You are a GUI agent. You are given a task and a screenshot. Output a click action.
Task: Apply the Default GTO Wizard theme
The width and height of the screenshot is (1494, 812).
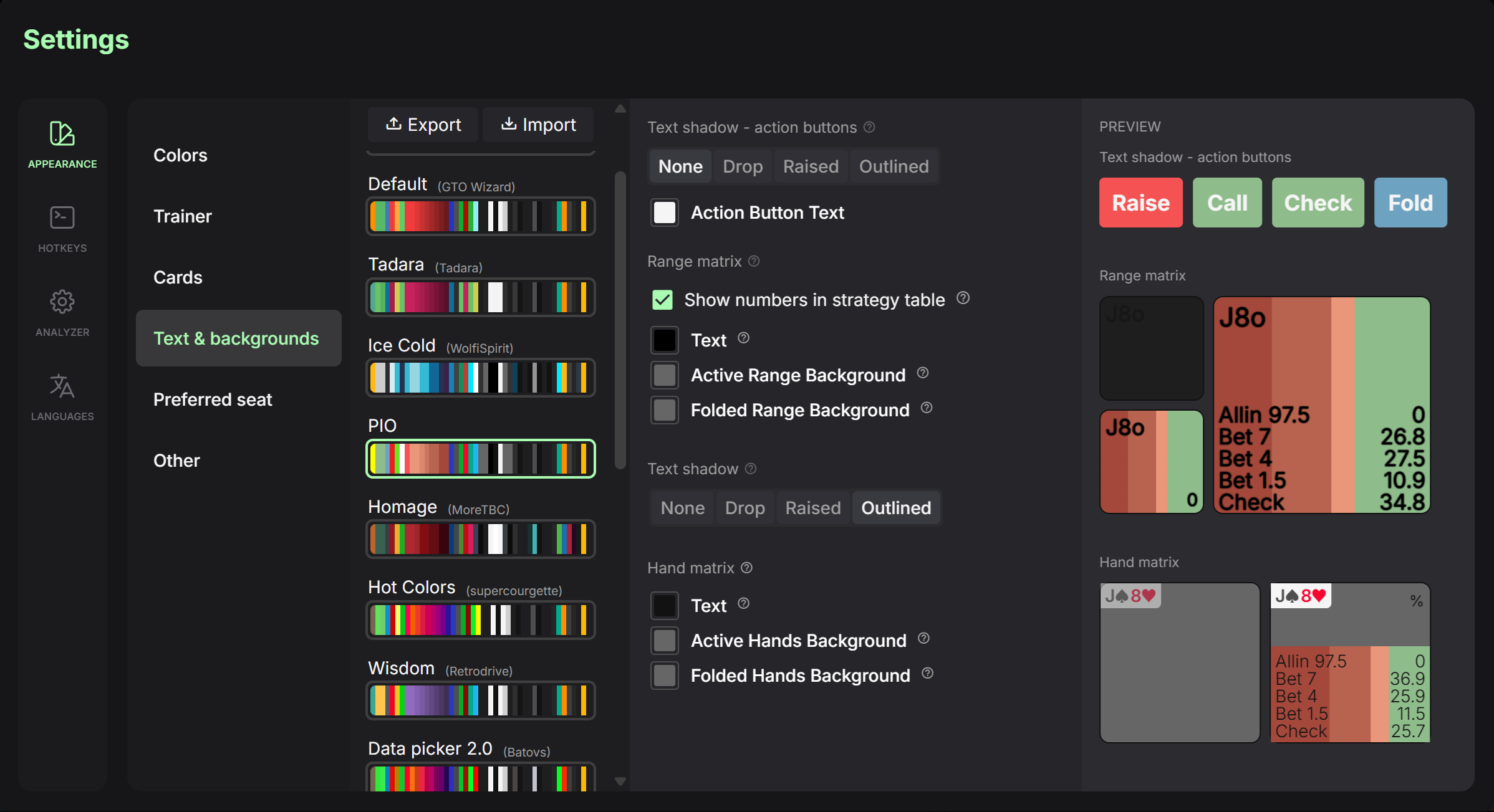[481, 216]
